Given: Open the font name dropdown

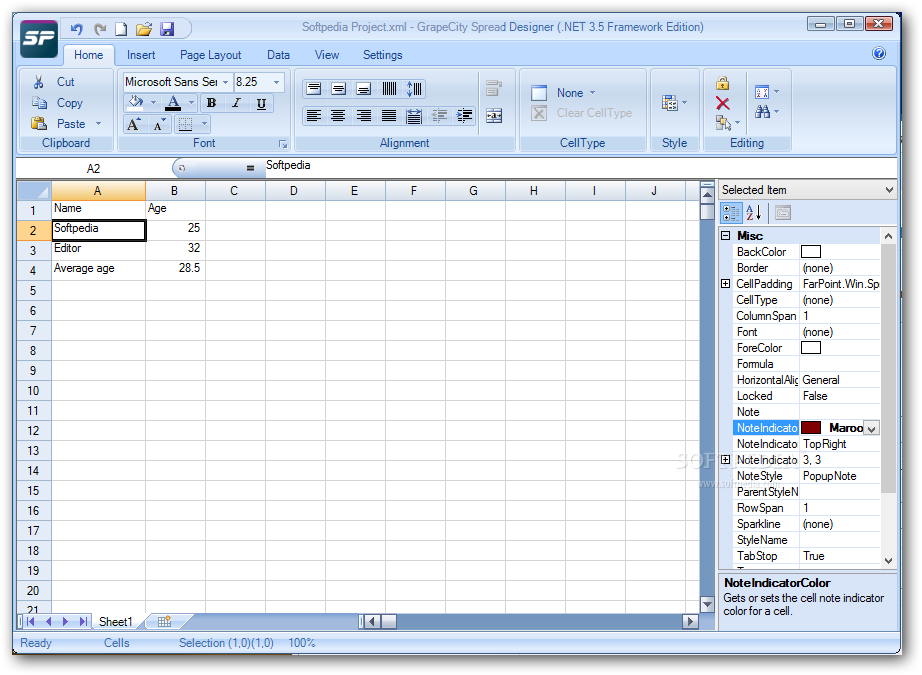Looking at the screenshot, I should point(225,82).
